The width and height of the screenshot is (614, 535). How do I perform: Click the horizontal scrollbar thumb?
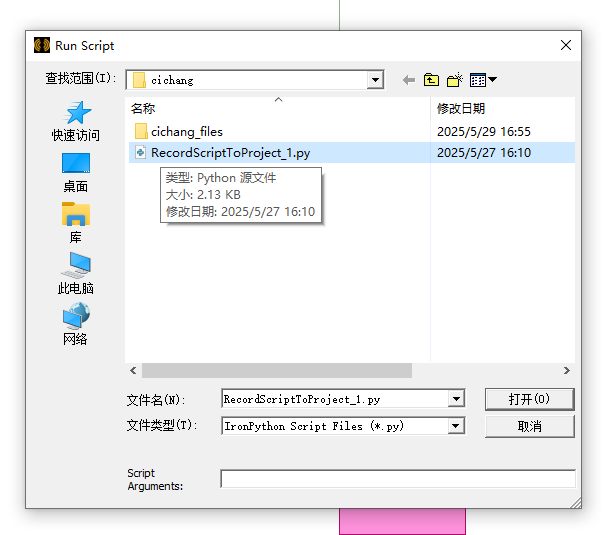(277, 371)
